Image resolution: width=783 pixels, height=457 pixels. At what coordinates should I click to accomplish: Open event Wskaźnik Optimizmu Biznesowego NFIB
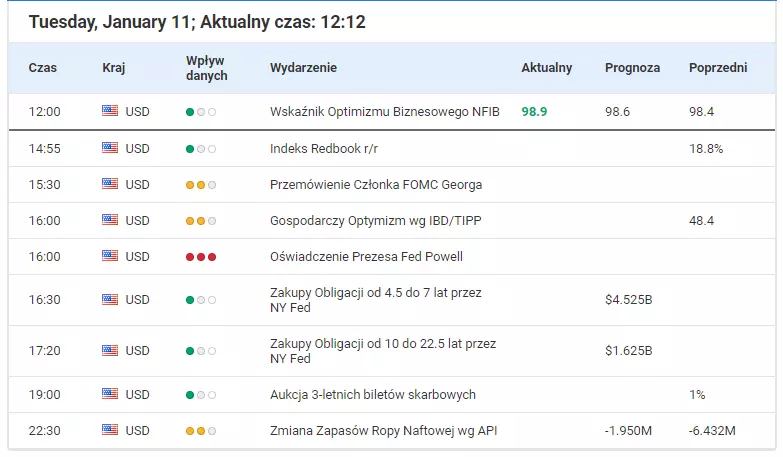[385, 111]
